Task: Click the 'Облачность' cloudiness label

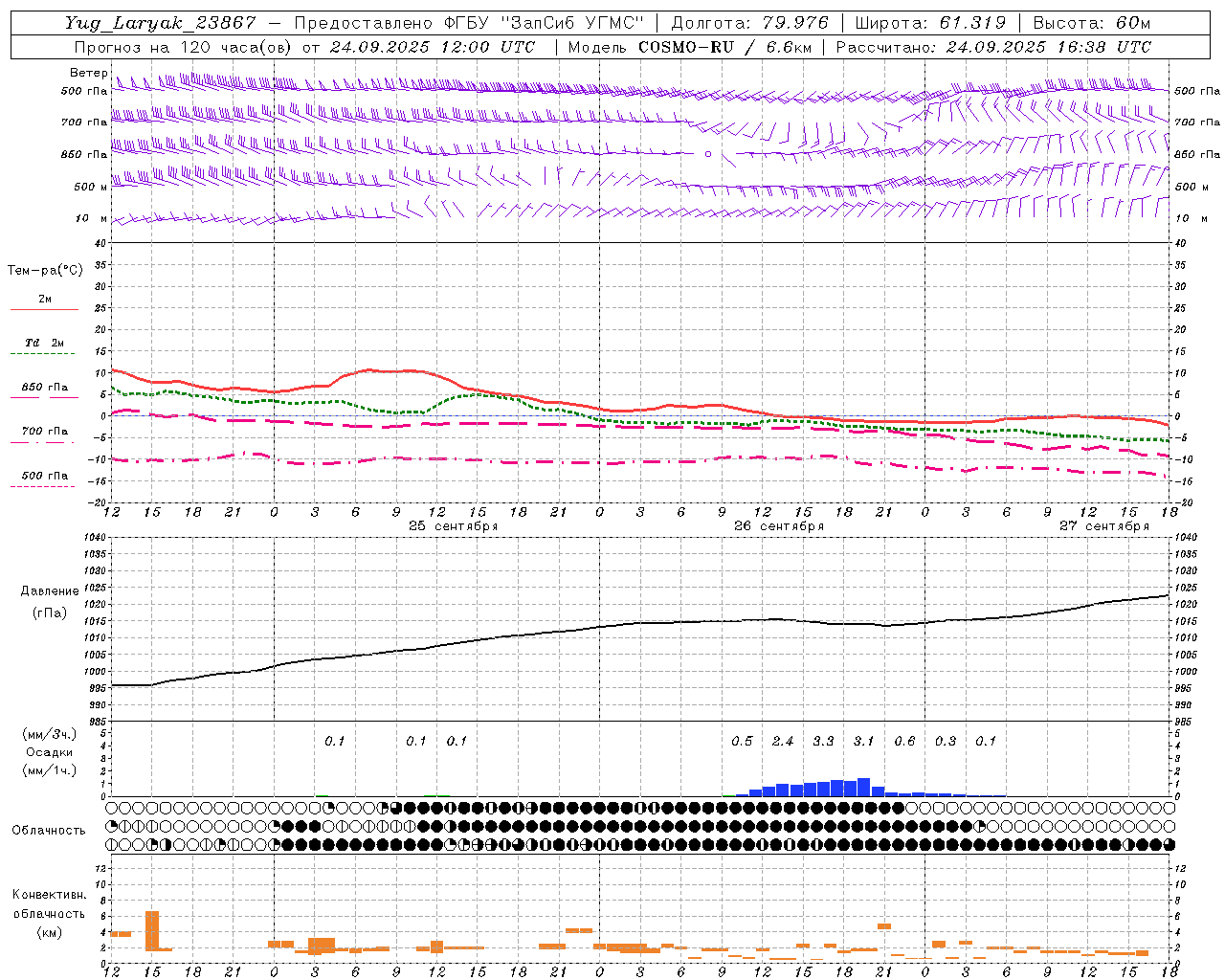Action: point(49,830)
